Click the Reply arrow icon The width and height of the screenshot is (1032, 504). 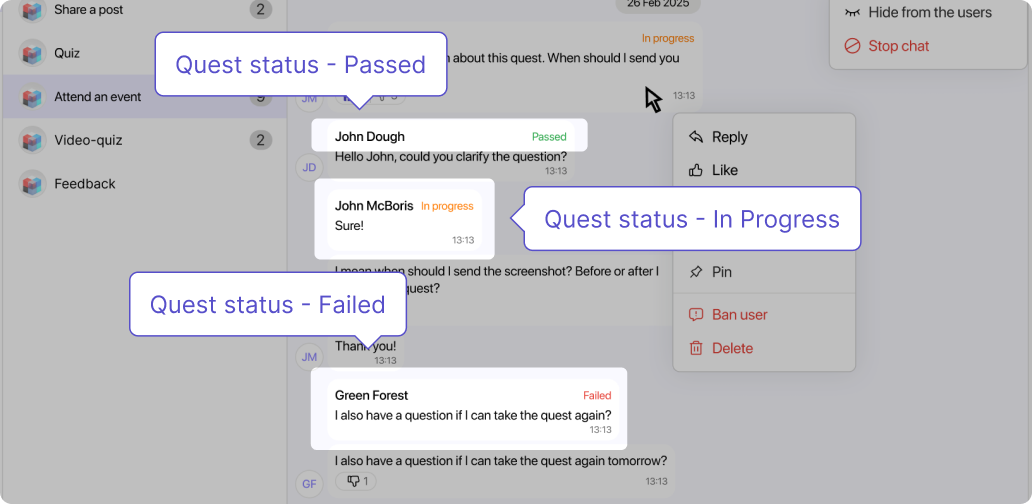[x=697, y=137]
